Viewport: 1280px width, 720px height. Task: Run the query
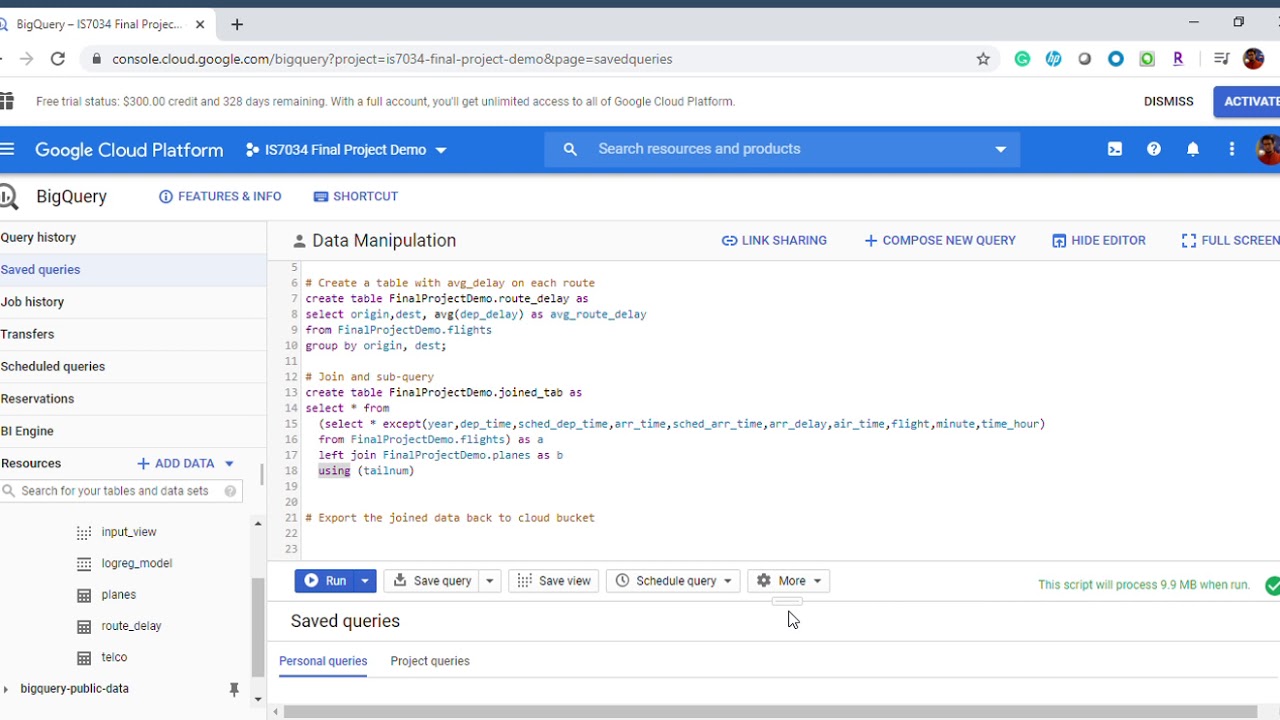326,581
